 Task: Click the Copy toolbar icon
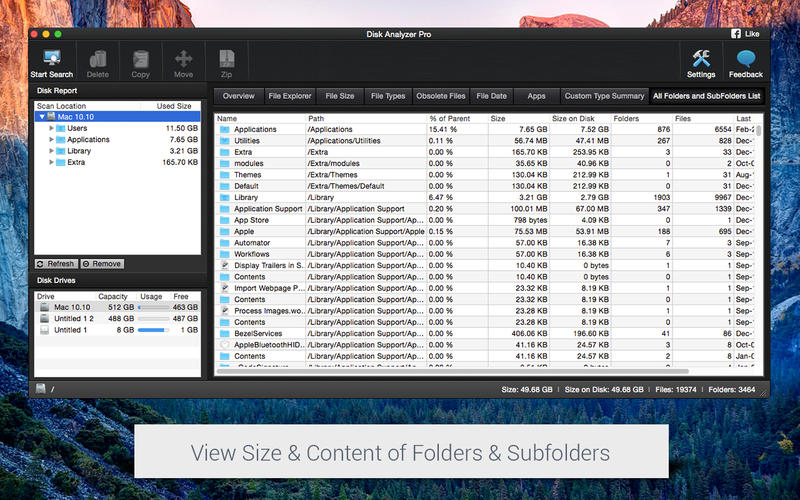pyautogui.click(x=140, y=59)
